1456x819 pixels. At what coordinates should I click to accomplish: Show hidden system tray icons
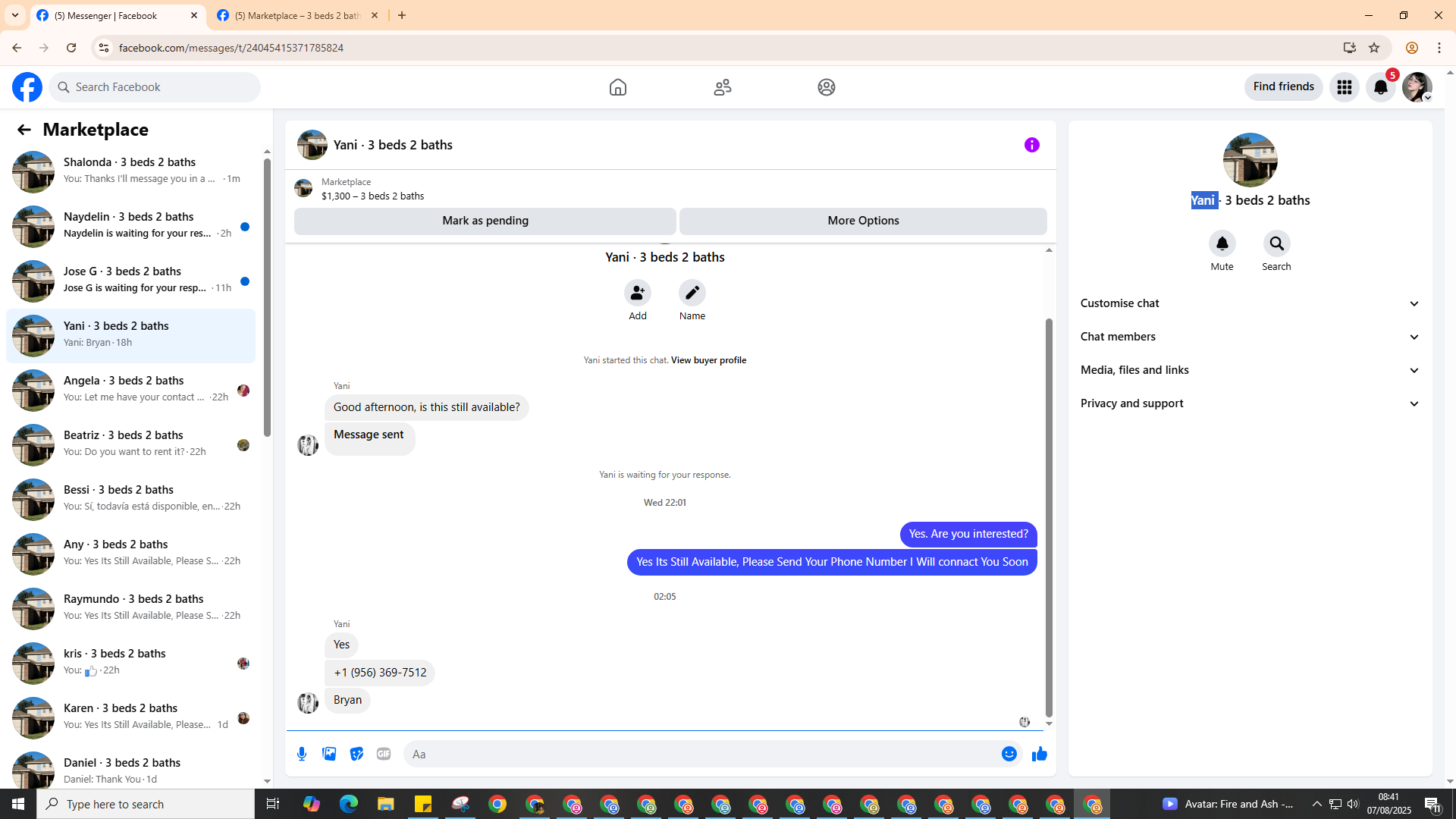pos(1317,804)
